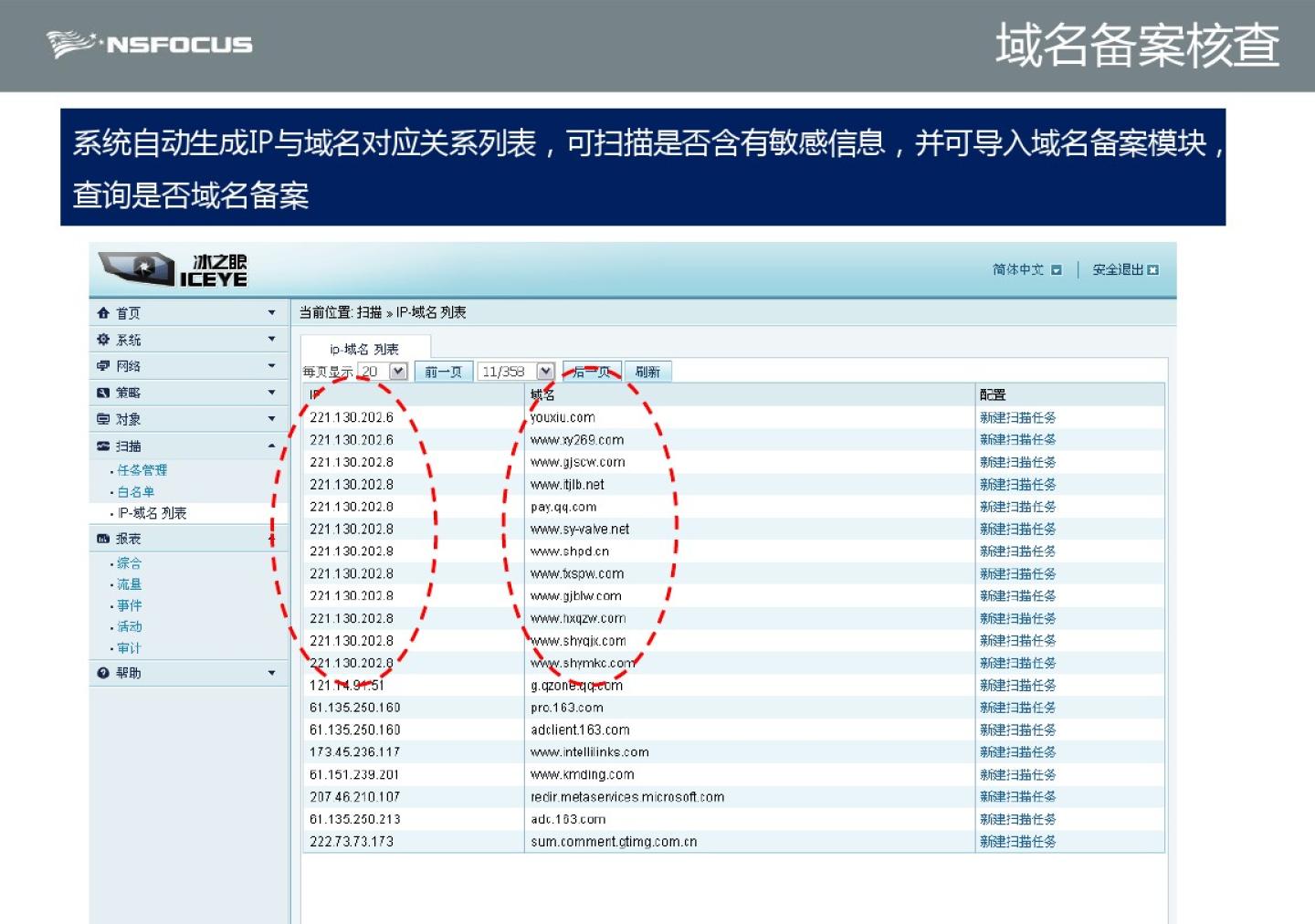Collapse the 扫描 section arrow
Image resolution: width=1315 pixels, height=924 pixels.
pyautogui.click(x=271, y=446)
